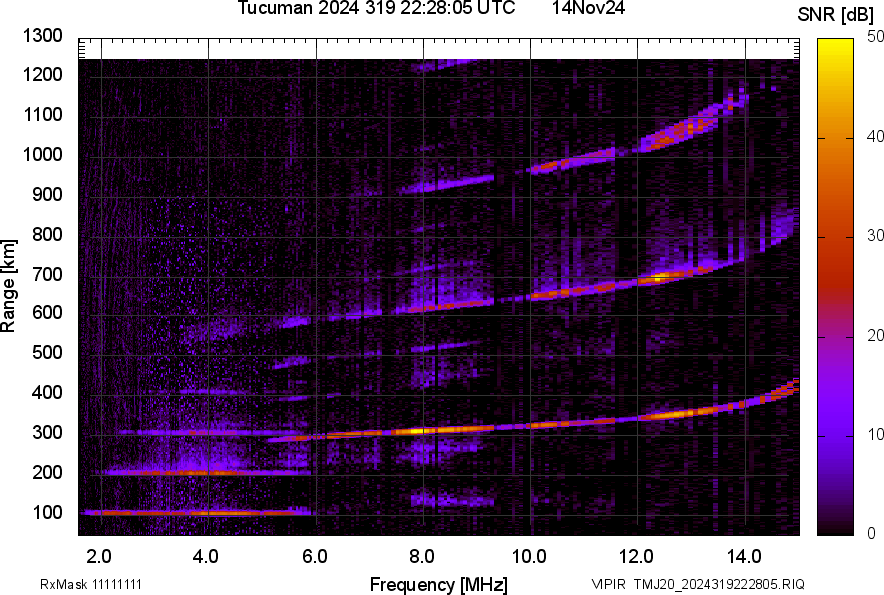Click the SNR color scale bar

point(836,287)
